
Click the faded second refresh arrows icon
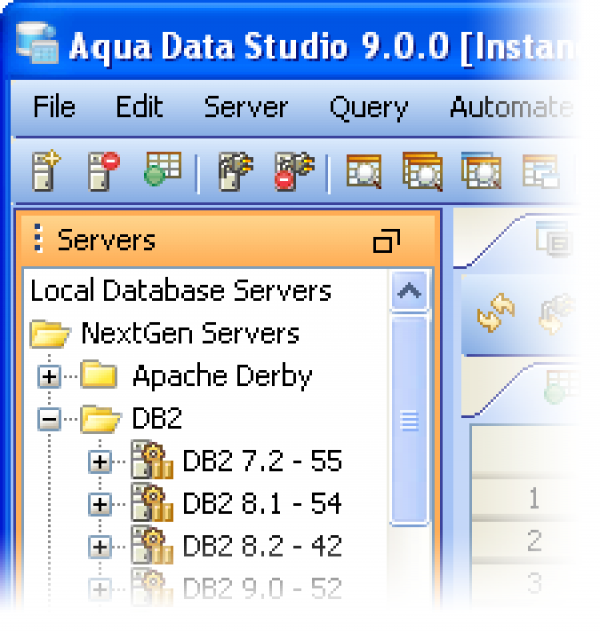(558, 314)
